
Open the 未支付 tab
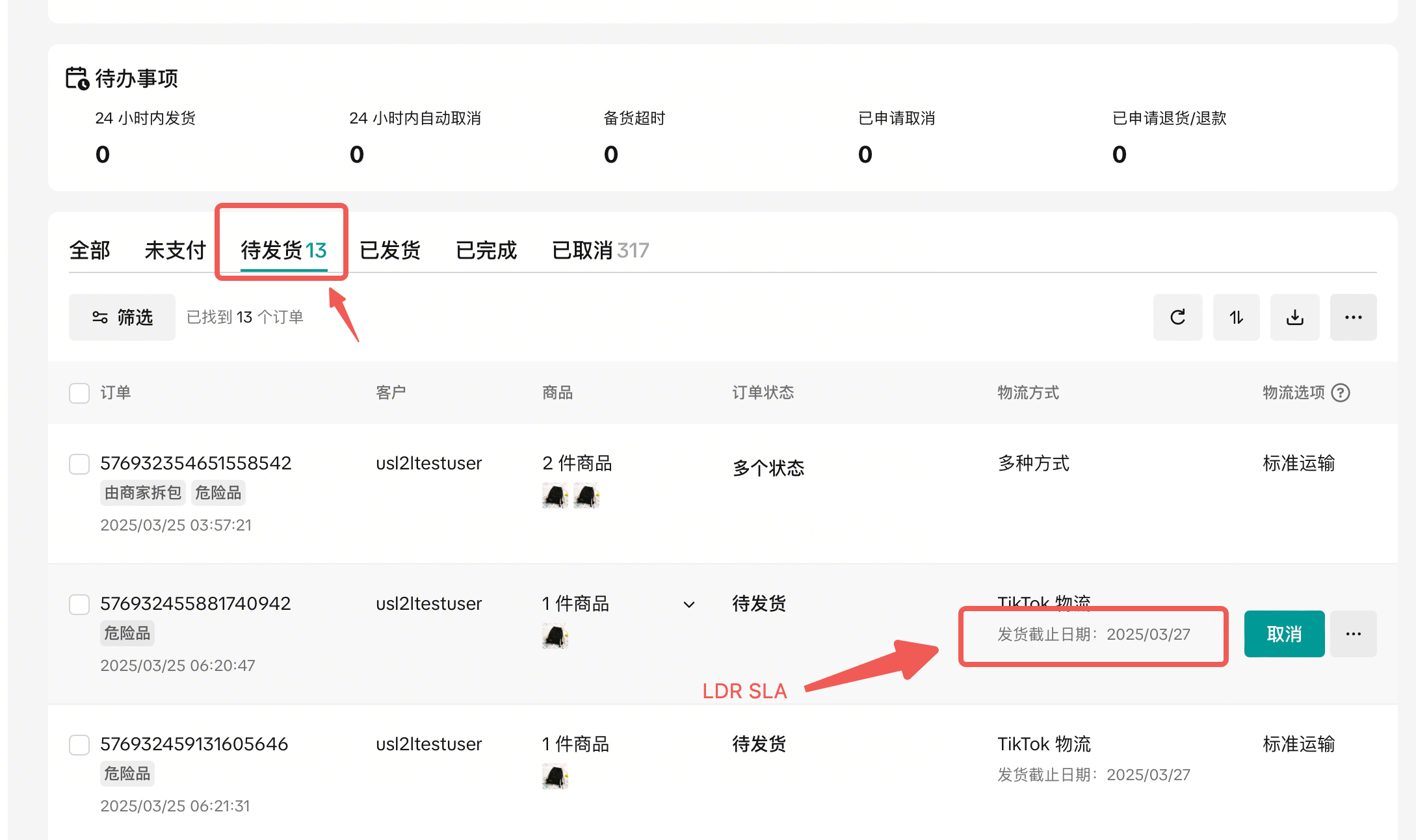[175, 250]
